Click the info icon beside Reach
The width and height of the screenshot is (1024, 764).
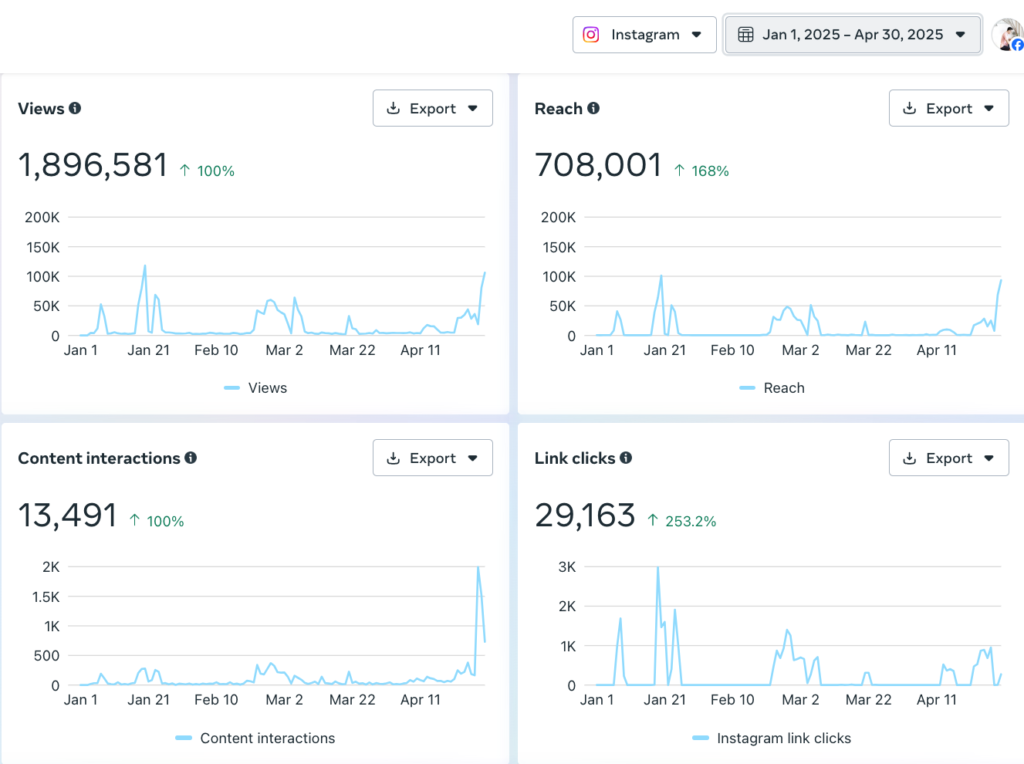(594, 108)
